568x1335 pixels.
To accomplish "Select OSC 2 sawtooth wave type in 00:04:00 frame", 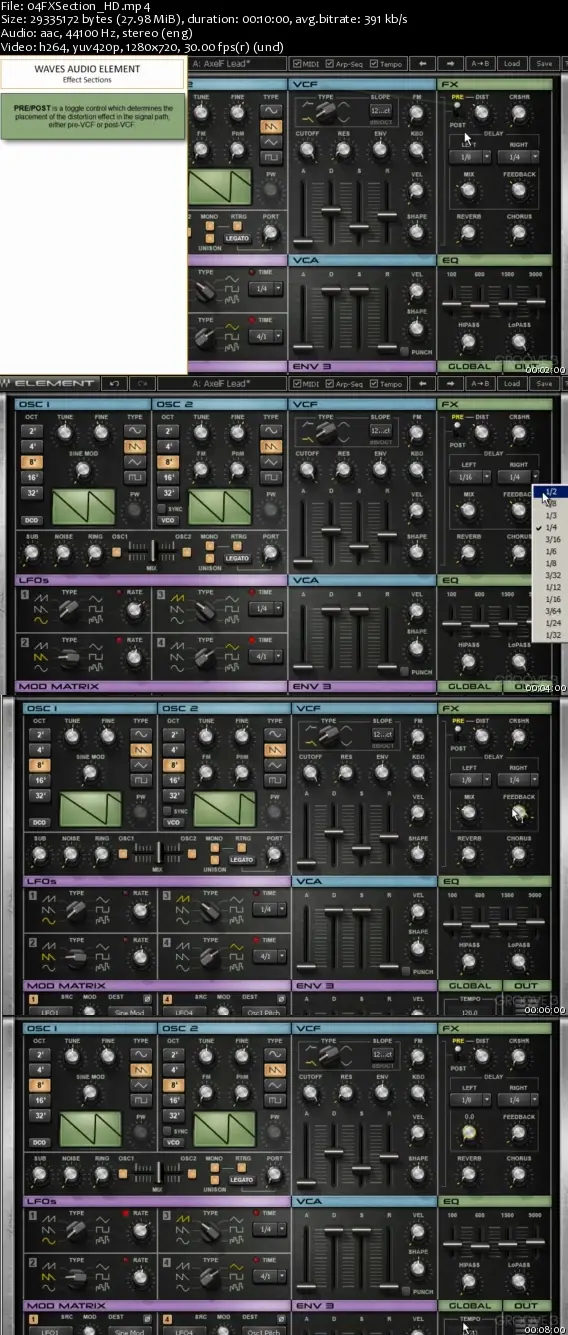I will pyautogui.click(x=271, y=446).
